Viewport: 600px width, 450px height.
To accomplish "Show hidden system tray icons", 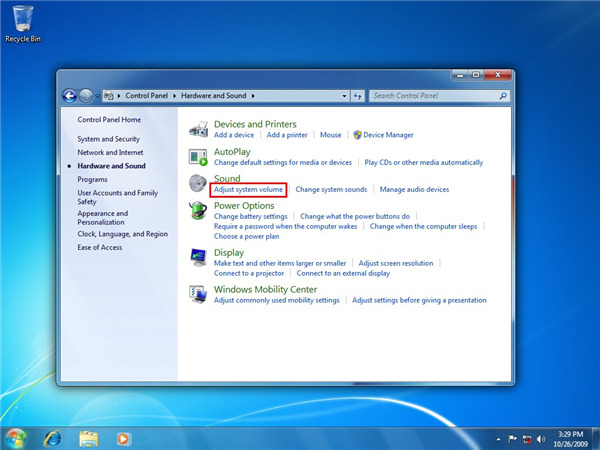I will pos(498,439).
